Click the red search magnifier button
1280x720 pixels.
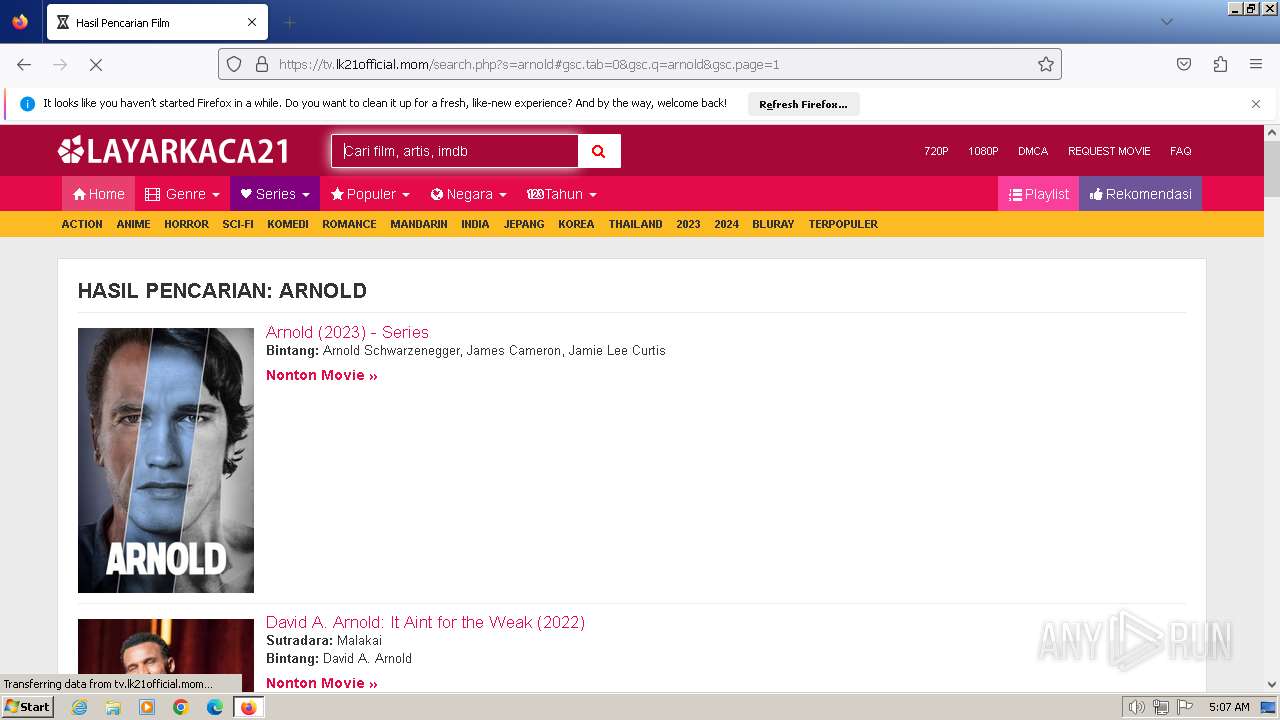tap(599, 151)
